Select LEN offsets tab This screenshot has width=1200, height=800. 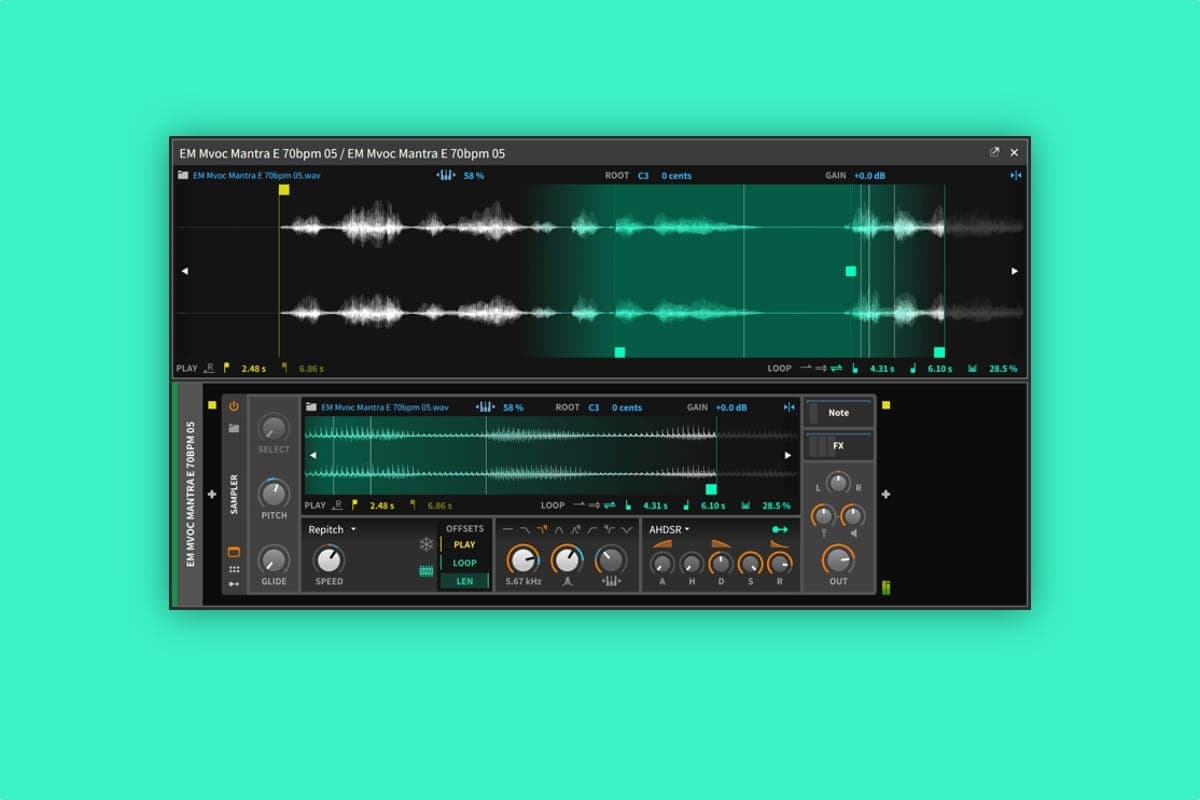(x=465, y=581)
